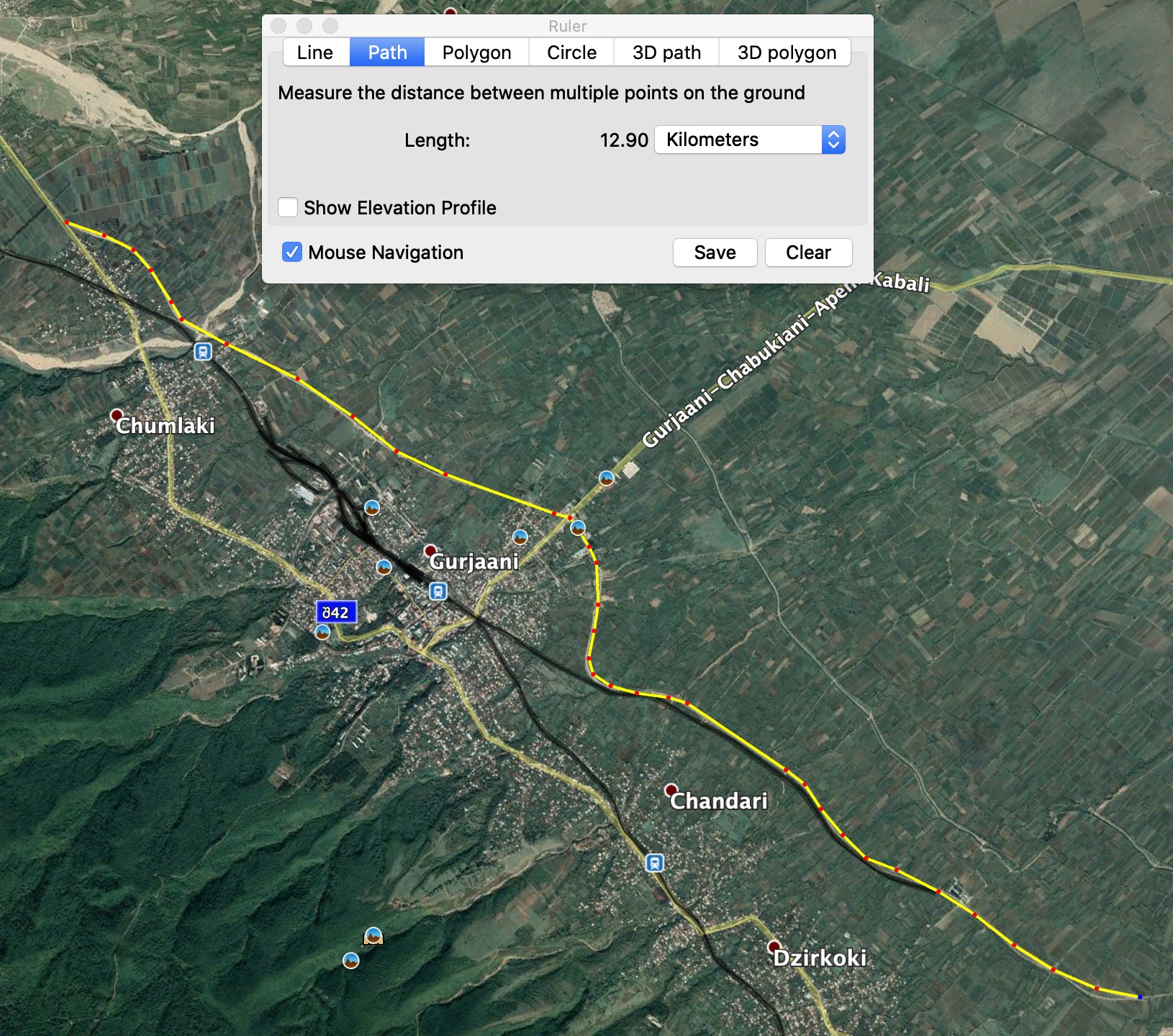The image size is (1173, 1036).
Task: Click the Gurjaani town label
Action: tap(474, 561)
